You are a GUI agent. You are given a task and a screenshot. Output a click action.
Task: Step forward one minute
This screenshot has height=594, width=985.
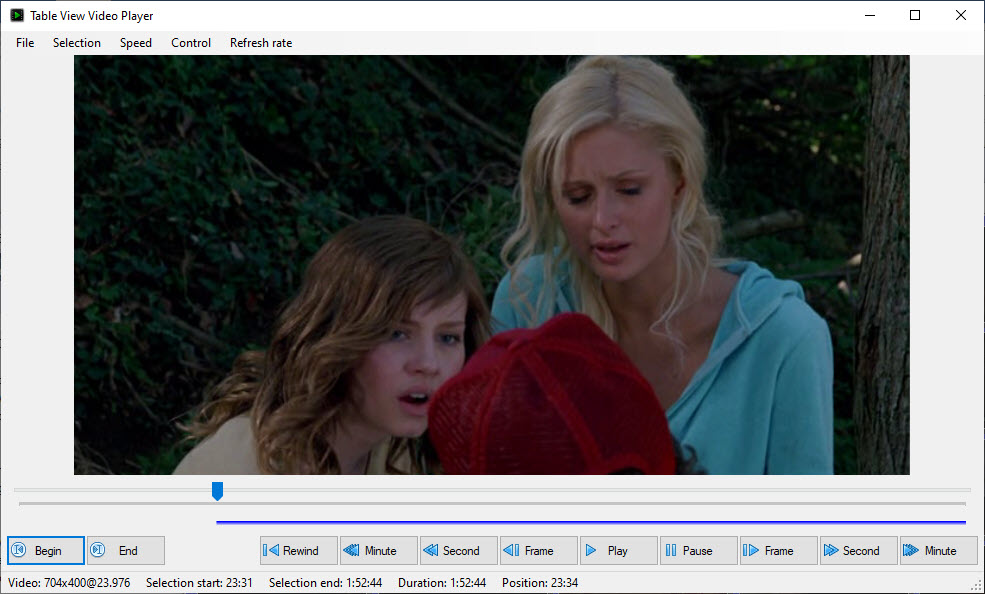coord(939,551)
